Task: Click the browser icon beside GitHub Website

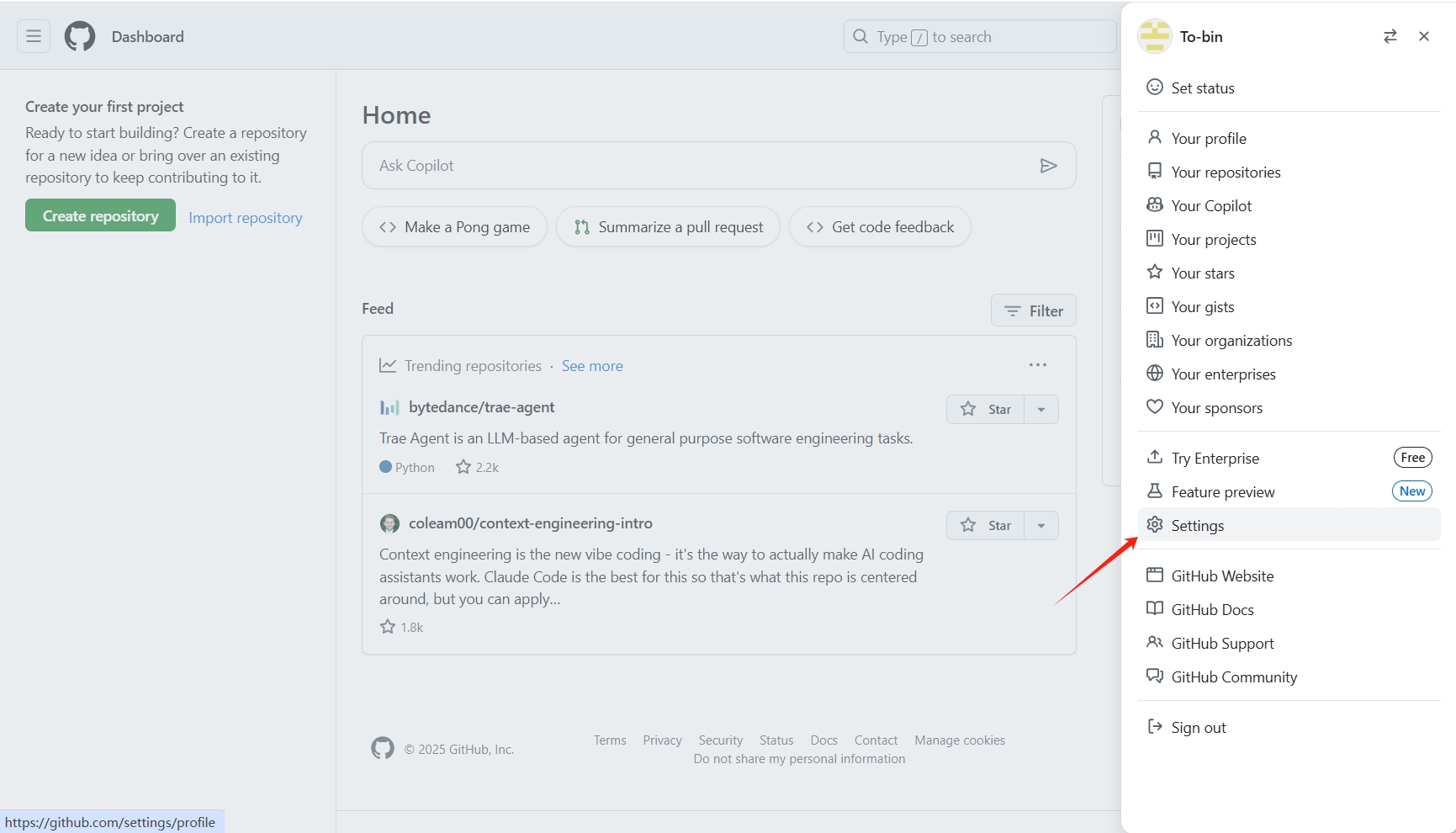Action: coord(1155,576)
